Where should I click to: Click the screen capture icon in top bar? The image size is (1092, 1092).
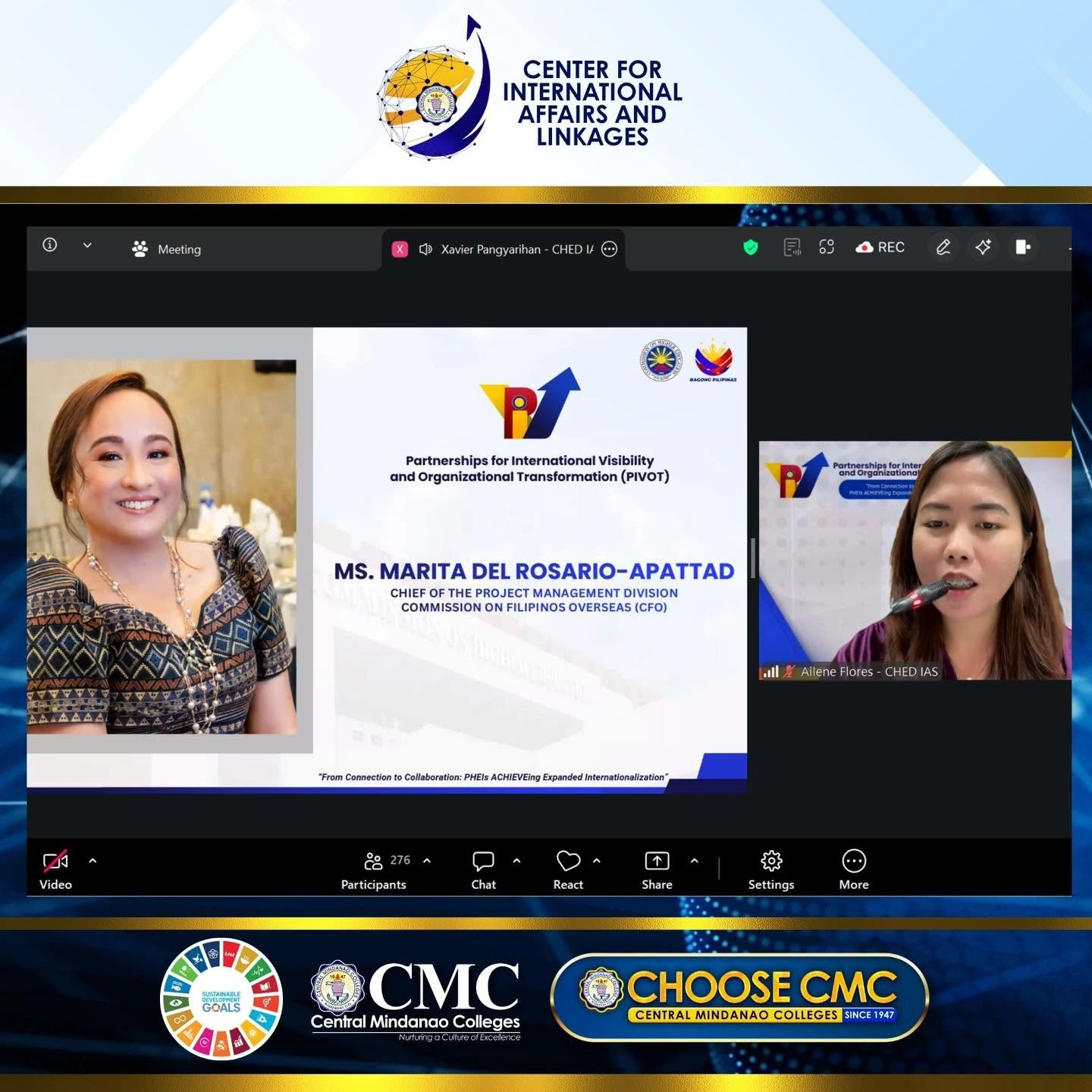[827, 247]
